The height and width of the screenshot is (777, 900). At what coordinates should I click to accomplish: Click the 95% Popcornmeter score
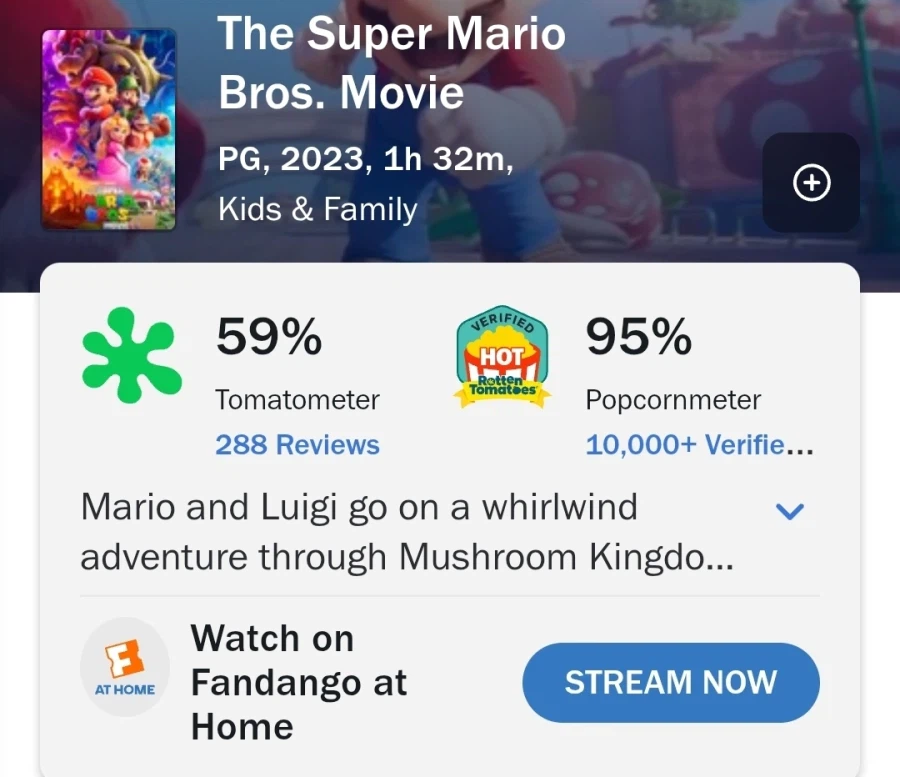pyautogui.click(x=638, y=338)
